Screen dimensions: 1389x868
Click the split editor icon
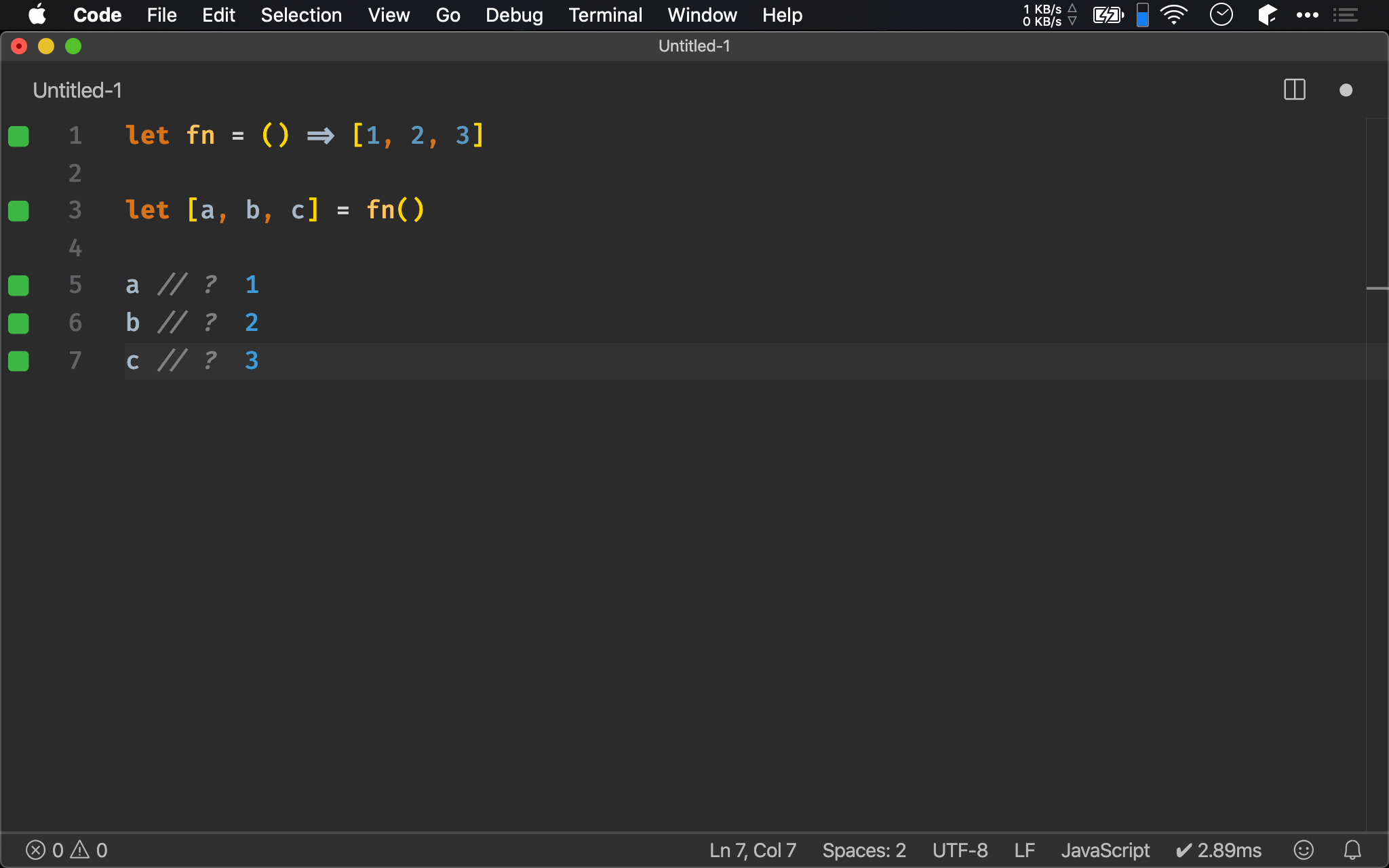click(1294, 90)
